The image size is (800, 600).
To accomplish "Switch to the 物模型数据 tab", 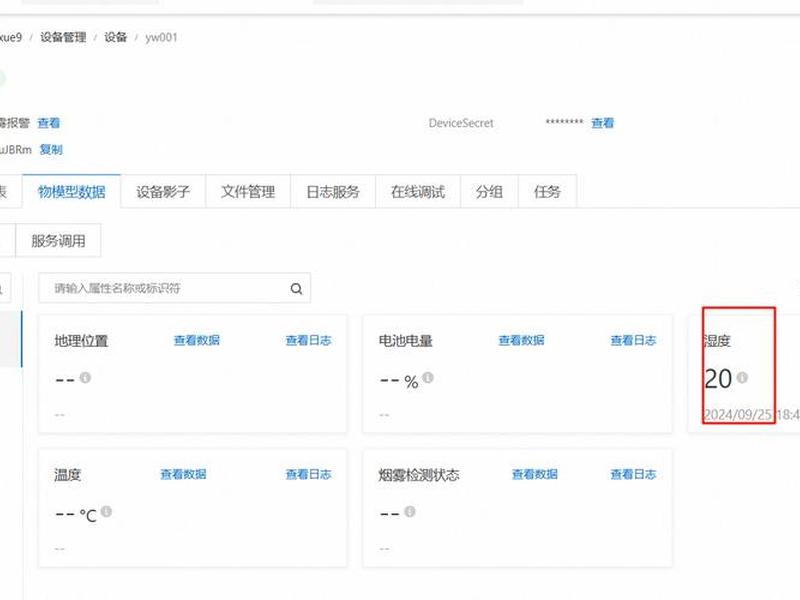I will click(71, 192).
